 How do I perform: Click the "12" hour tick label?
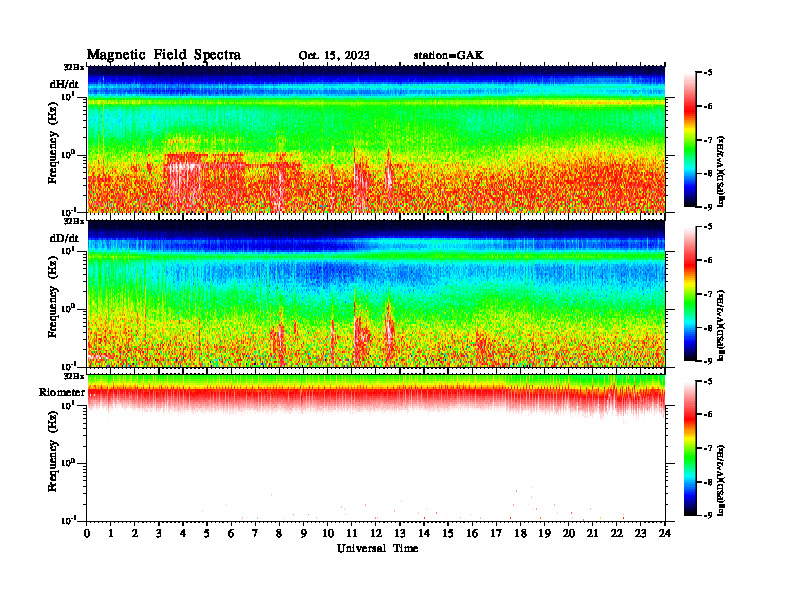[x=376, y=534]
